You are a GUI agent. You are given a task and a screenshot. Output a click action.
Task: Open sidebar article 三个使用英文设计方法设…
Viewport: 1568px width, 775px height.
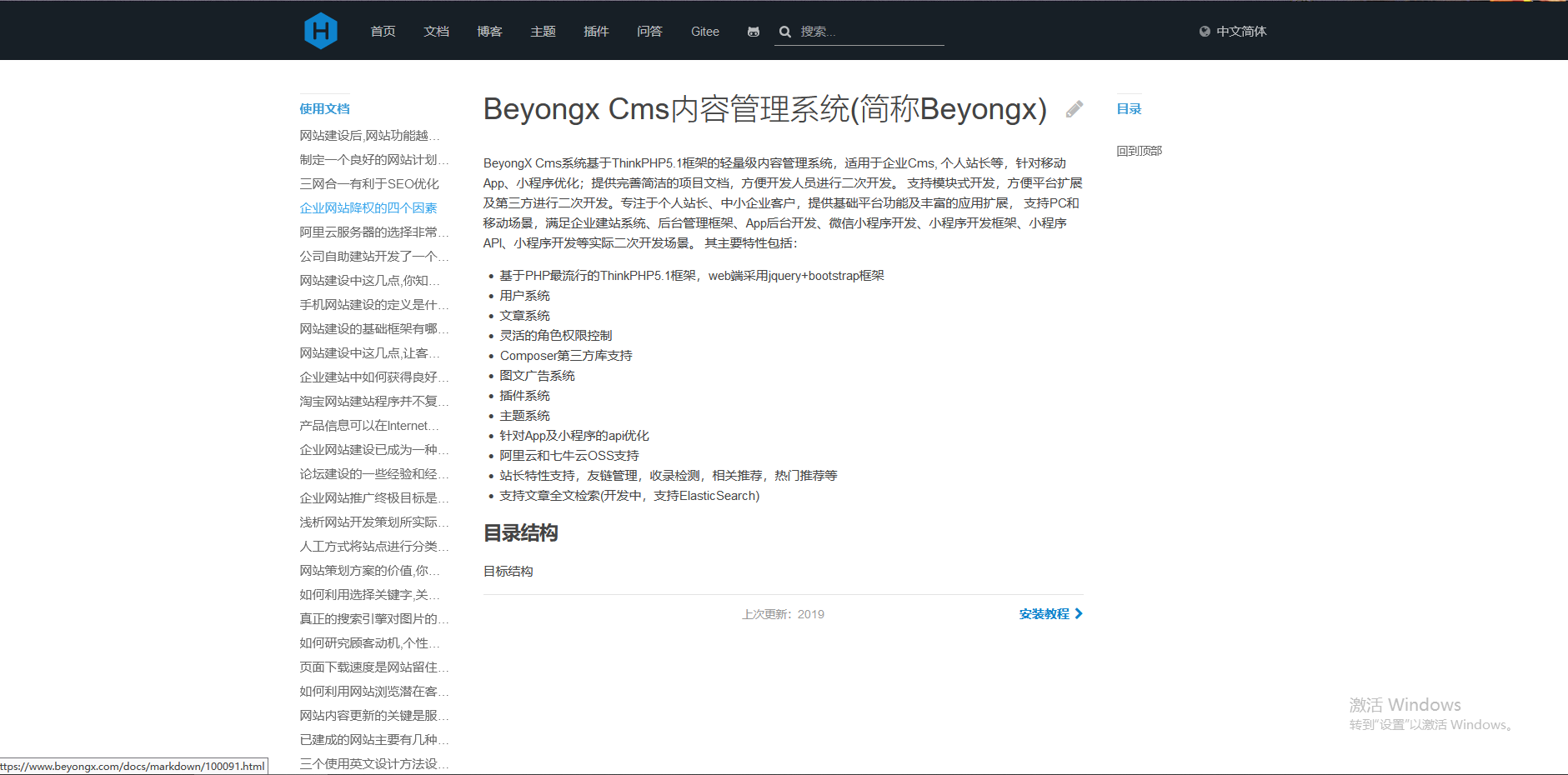click(374, 763)
